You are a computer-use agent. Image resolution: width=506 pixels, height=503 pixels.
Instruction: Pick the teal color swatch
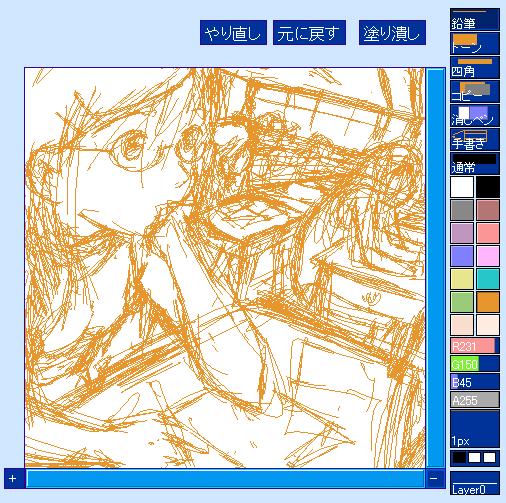point(488,279)
